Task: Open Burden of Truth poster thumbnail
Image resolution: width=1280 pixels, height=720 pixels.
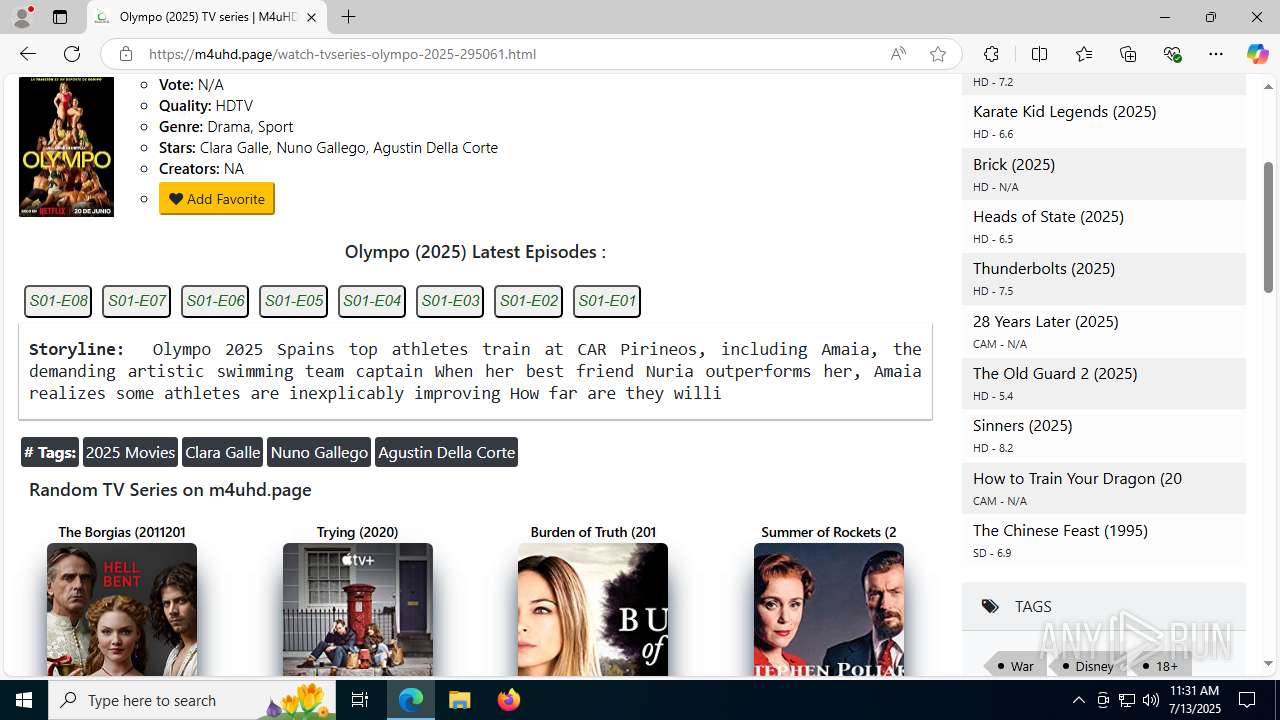Action: pyautogui.click(x=593, y=610)
